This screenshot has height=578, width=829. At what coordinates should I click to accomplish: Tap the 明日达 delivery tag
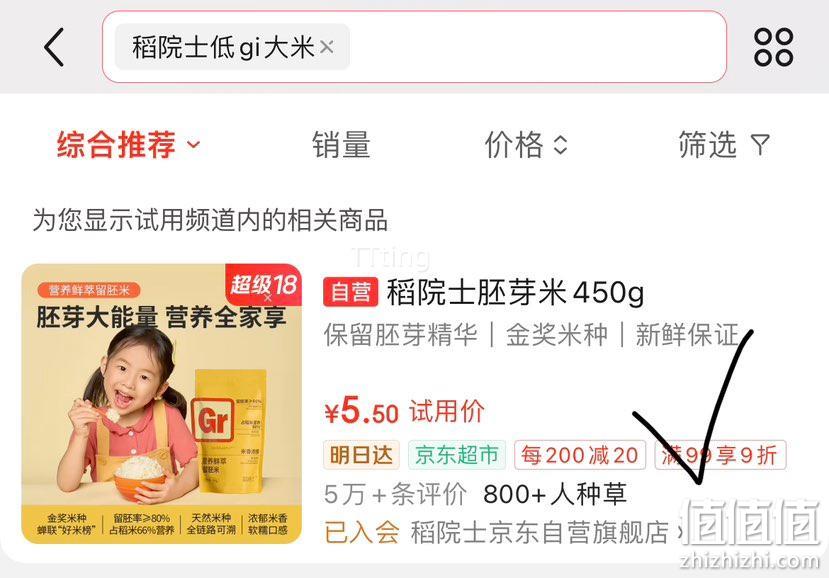[x=362, y=455]
